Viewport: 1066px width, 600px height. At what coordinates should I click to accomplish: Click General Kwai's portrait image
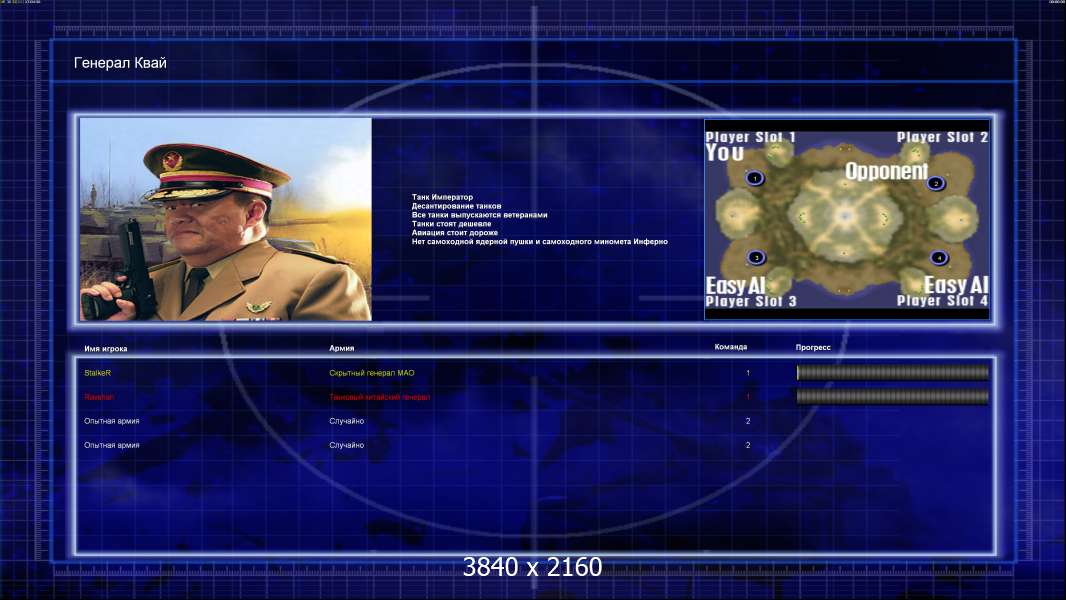pos(226,219)
